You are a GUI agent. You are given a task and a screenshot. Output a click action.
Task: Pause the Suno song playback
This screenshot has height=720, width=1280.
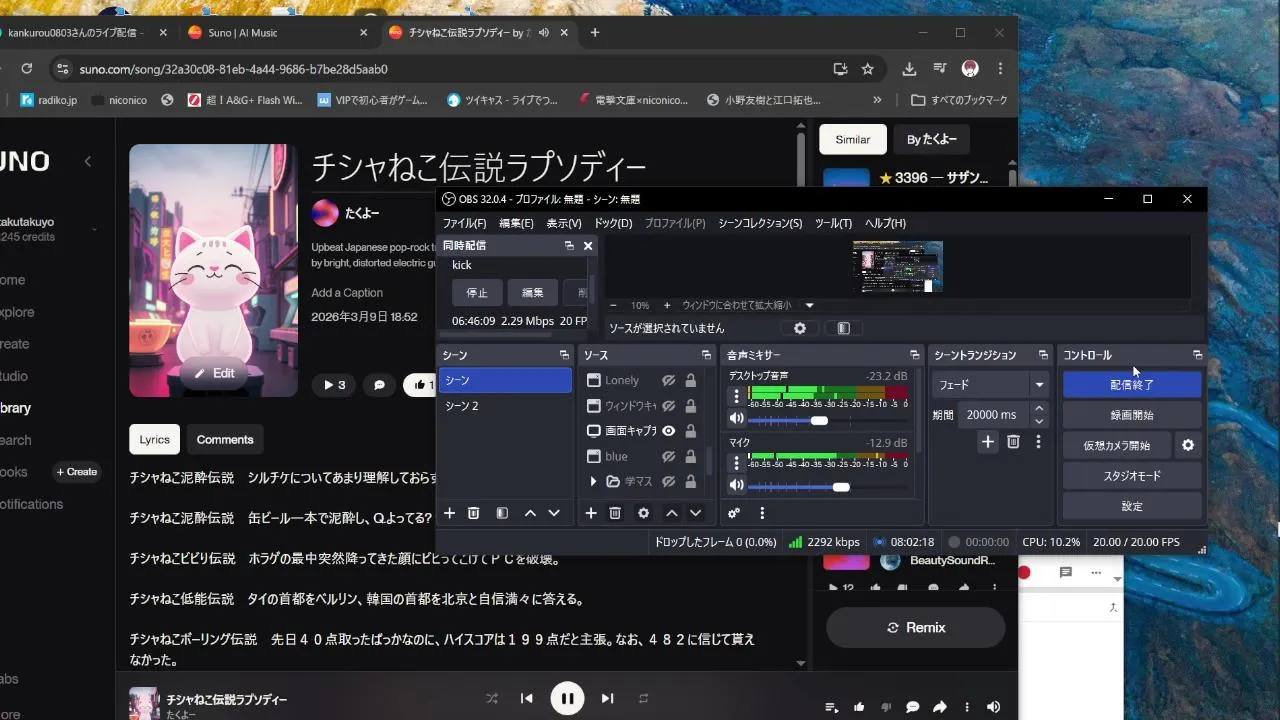(567, 698)
